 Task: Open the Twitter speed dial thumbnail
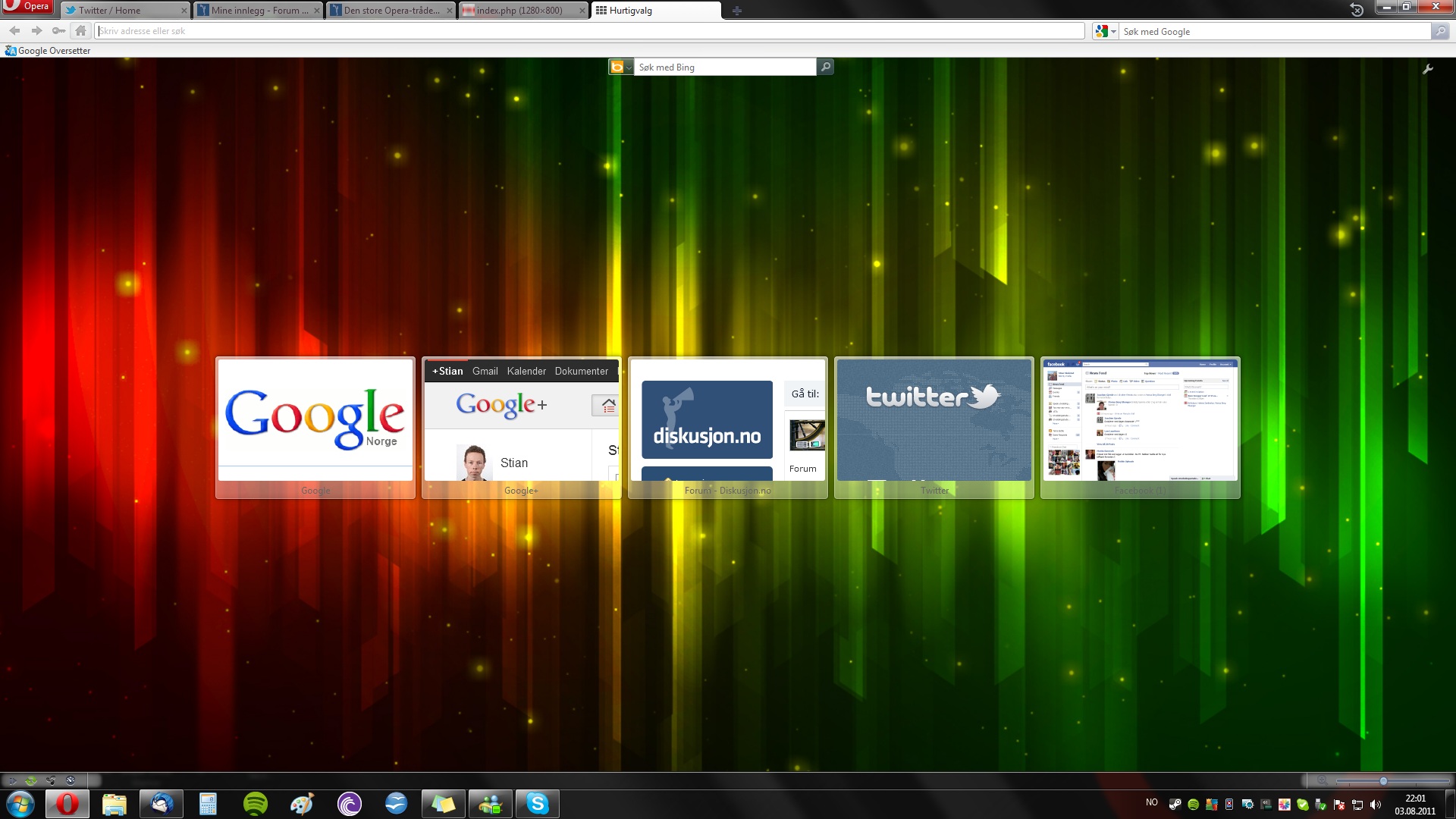coord(934,428)
